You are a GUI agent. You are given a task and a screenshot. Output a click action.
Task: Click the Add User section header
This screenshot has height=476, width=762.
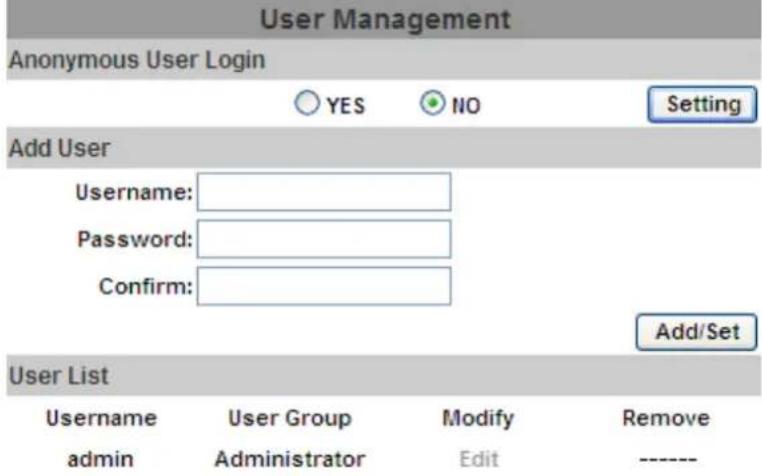click(x=384, y=148)
